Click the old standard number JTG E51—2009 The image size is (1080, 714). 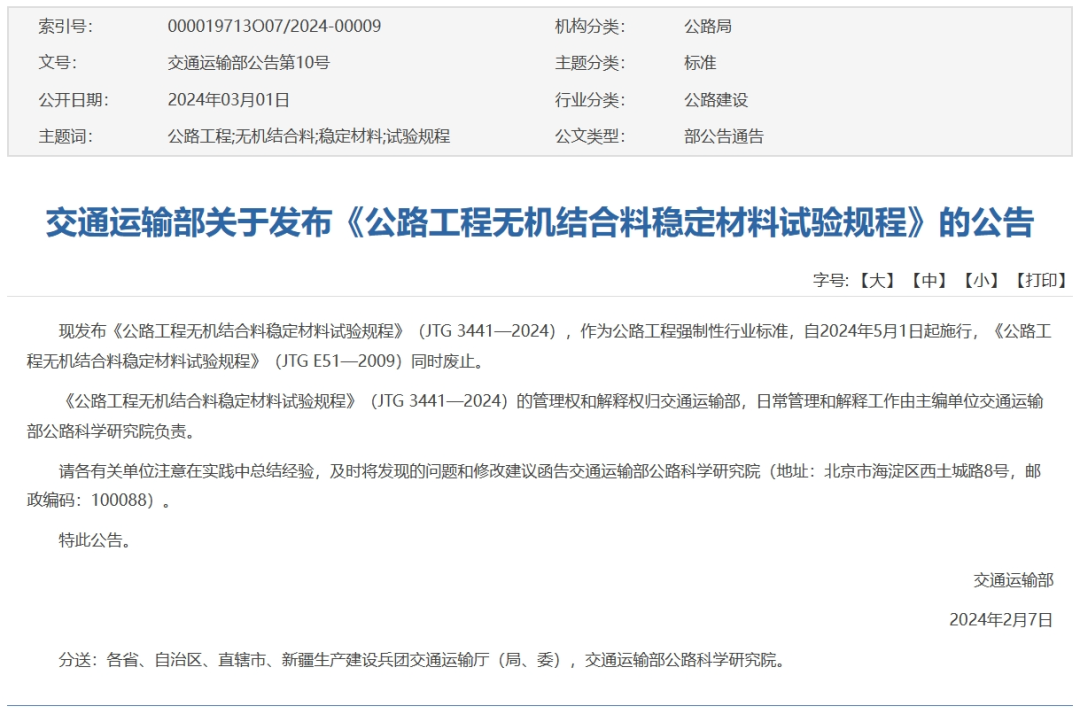tap(338, 361)
